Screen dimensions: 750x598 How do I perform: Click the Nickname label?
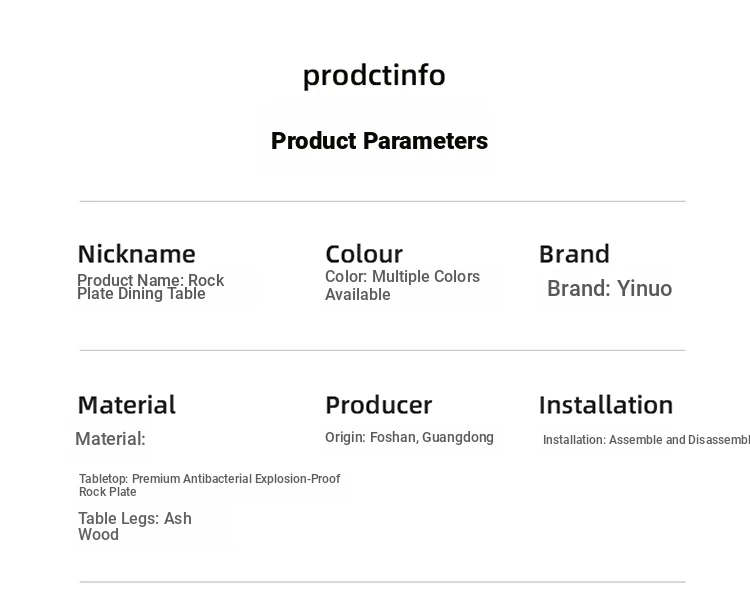pyautogui.click(x=136, y=254)
